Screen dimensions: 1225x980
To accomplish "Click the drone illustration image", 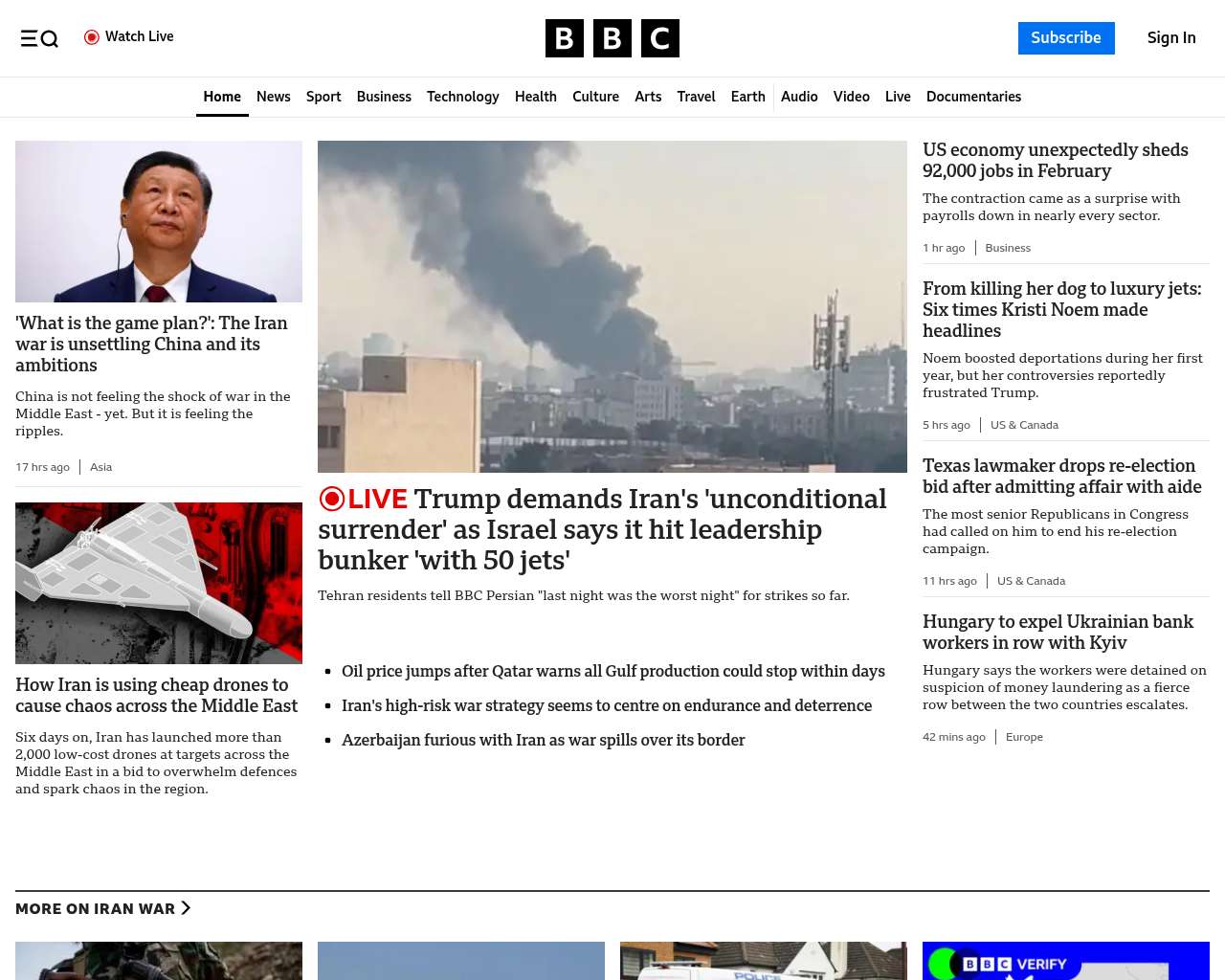I will pos(159,583).
